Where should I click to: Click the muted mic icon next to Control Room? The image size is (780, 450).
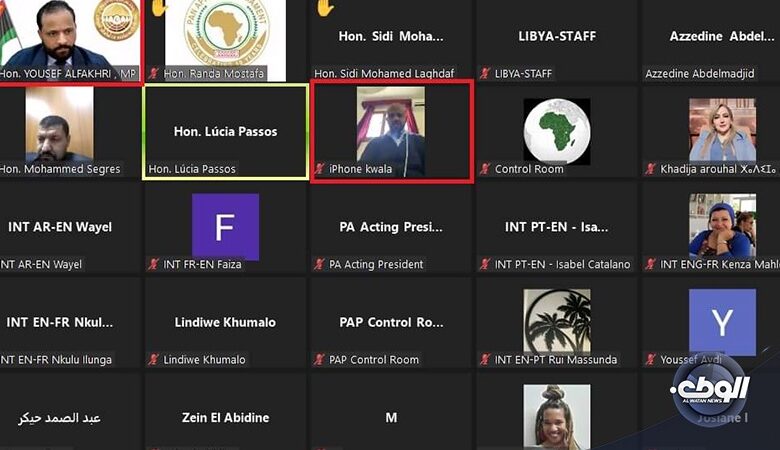pyautogui.click(x=485, y=169)
